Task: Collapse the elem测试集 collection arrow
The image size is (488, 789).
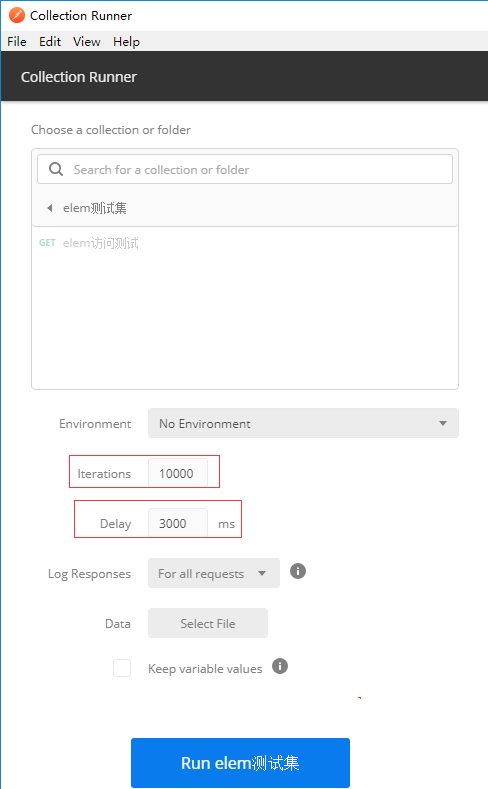Action: (x=49, y=208)
